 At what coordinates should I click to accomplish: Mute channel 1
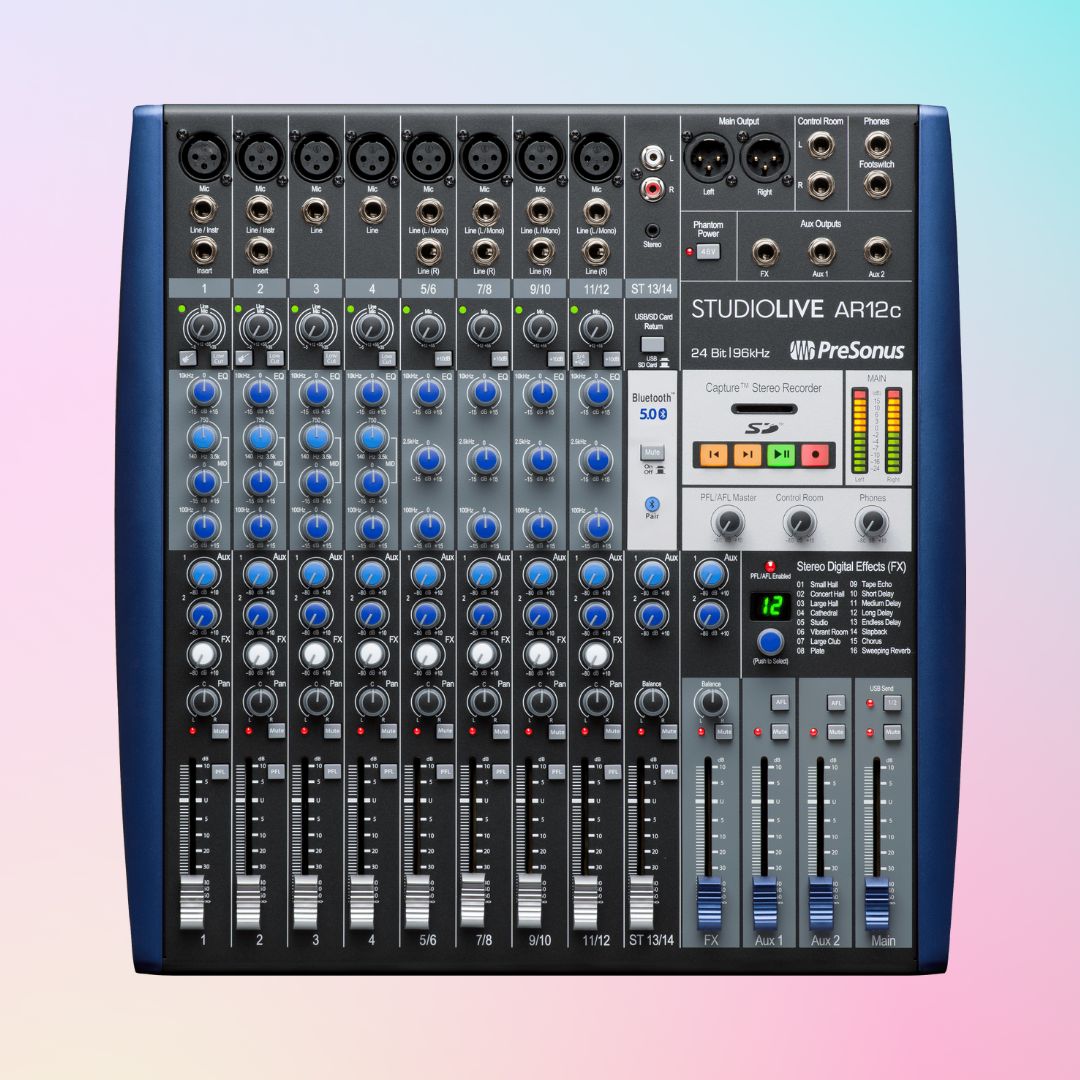coord(220,731)
